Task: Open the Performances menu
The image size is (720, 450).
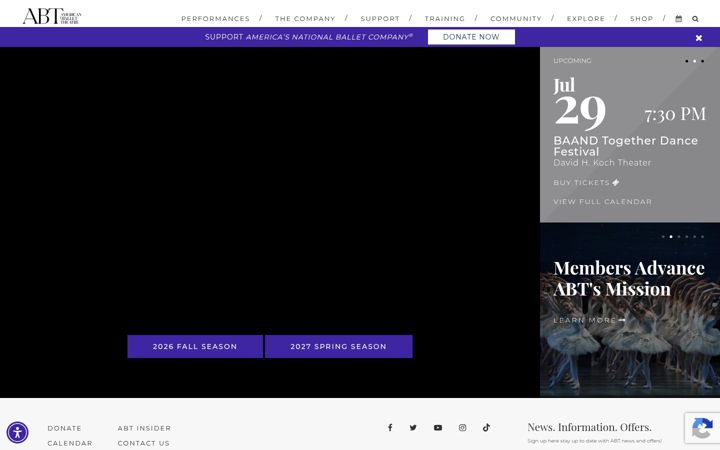Action: [x=215, y=19]
